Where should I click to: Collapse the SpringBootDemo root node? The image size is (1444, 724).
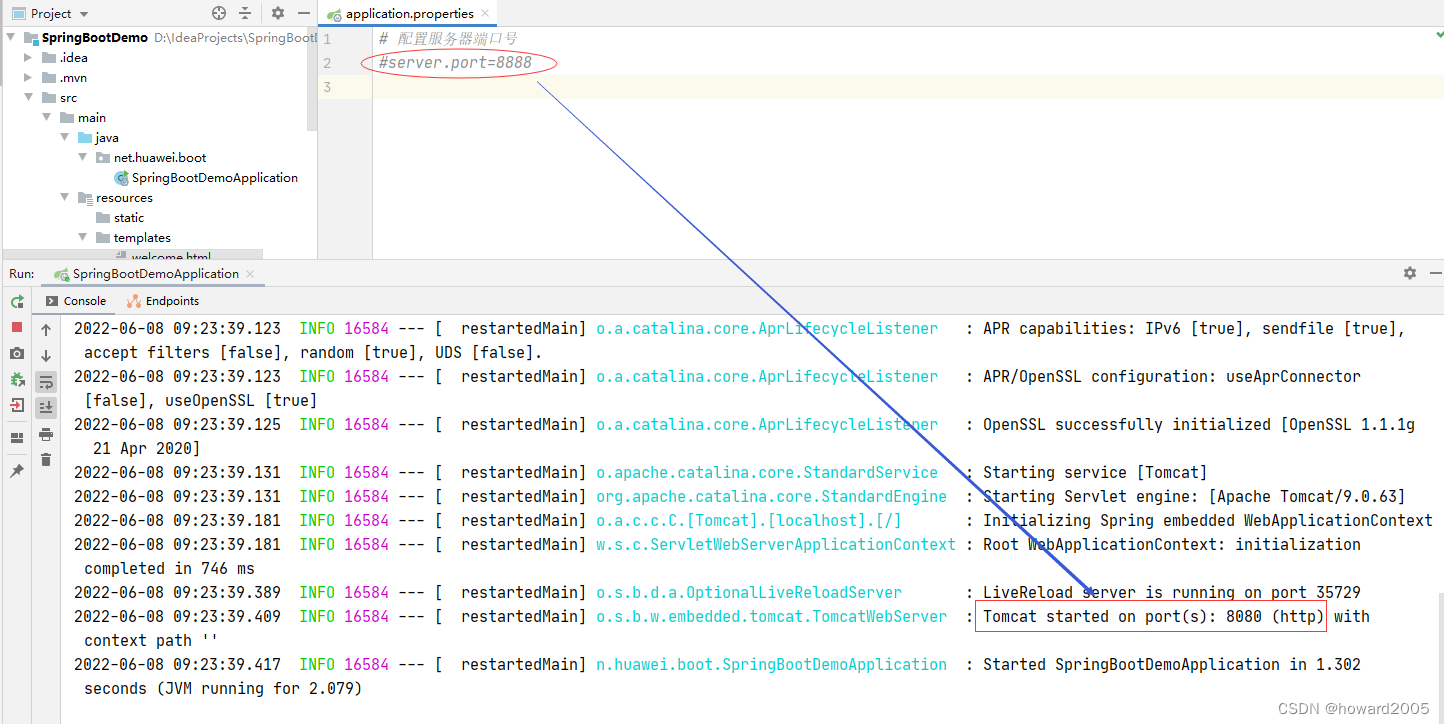11,38
